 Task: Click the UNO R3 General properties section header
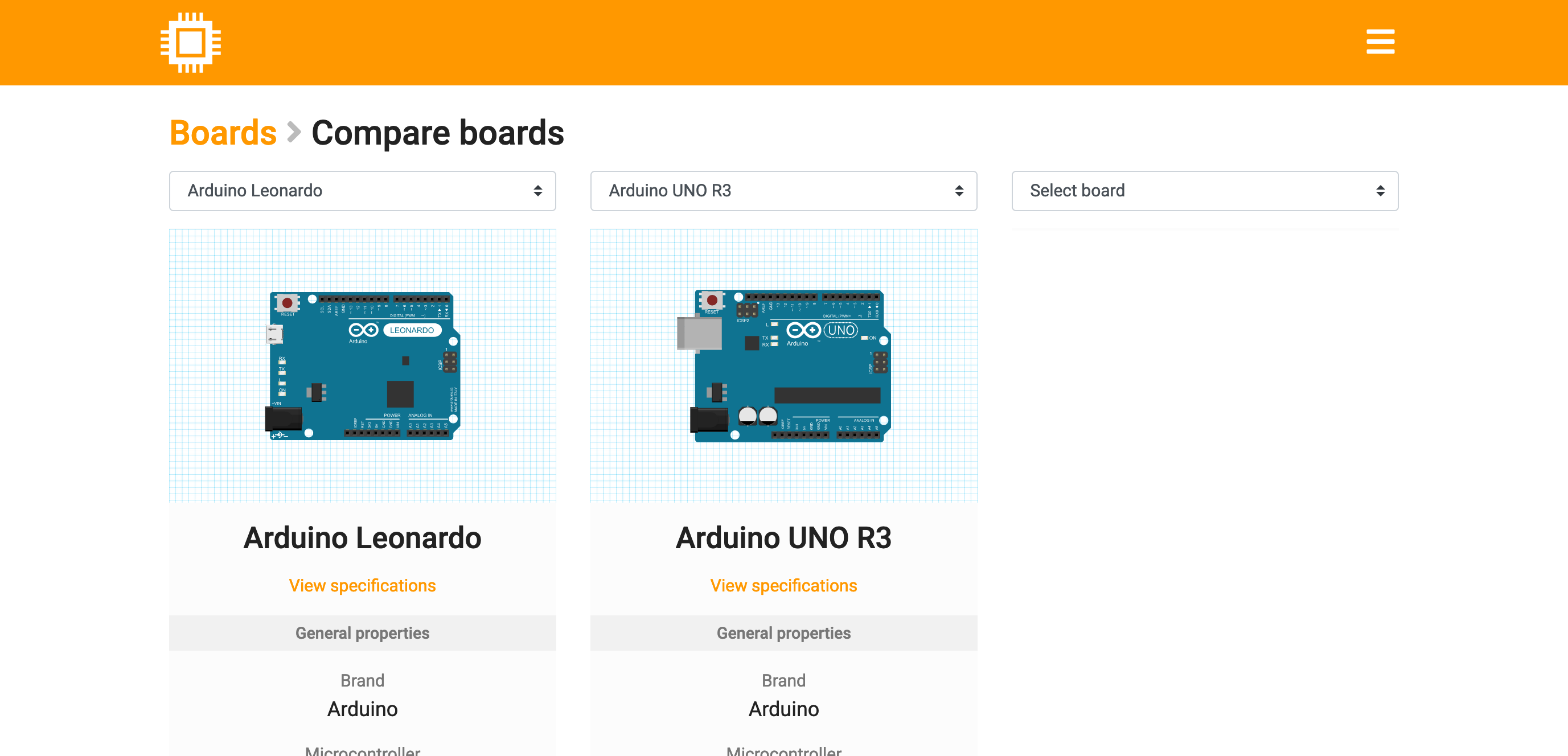coord(783,632)
